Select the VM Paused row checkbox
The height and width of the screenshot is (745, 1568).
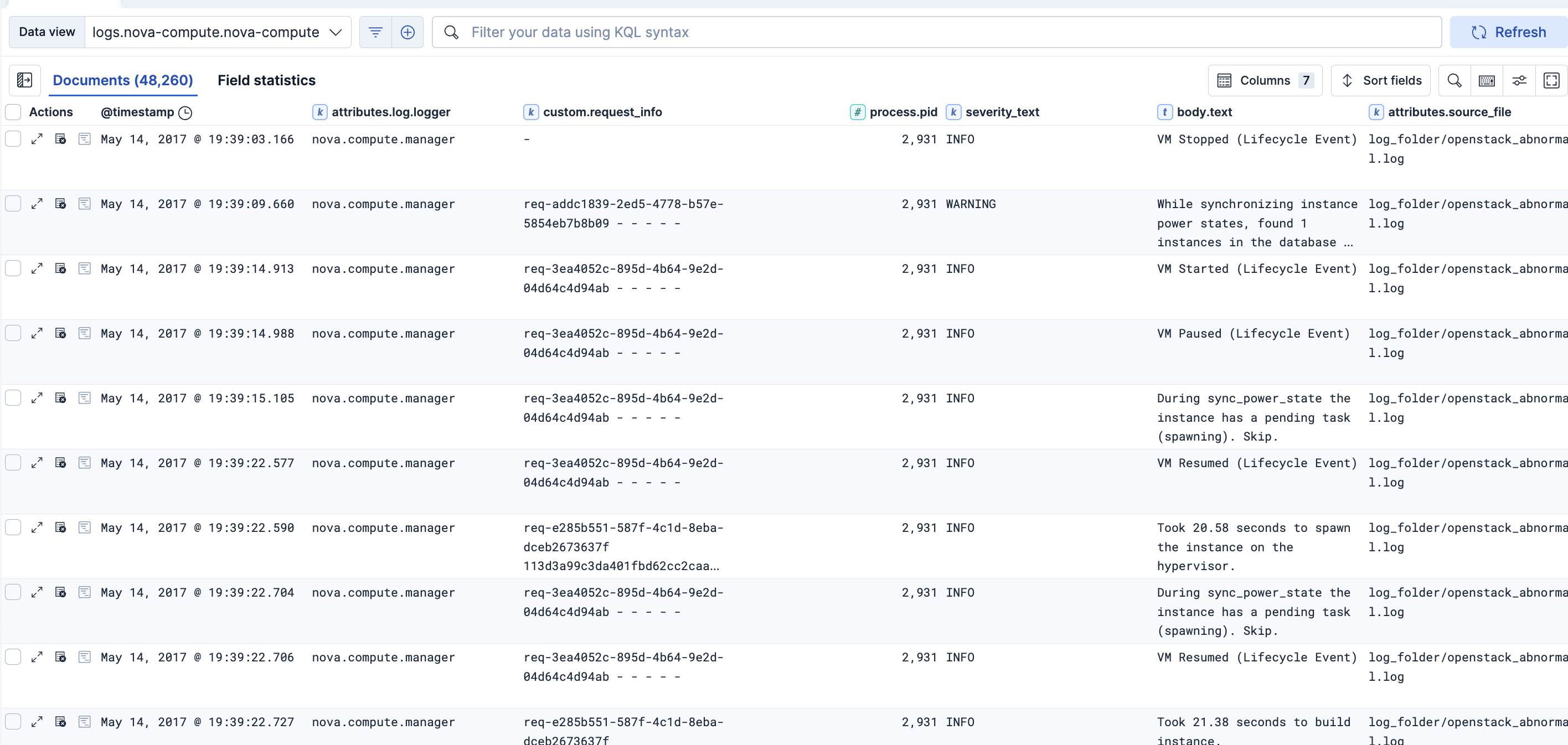click(13, 334)
